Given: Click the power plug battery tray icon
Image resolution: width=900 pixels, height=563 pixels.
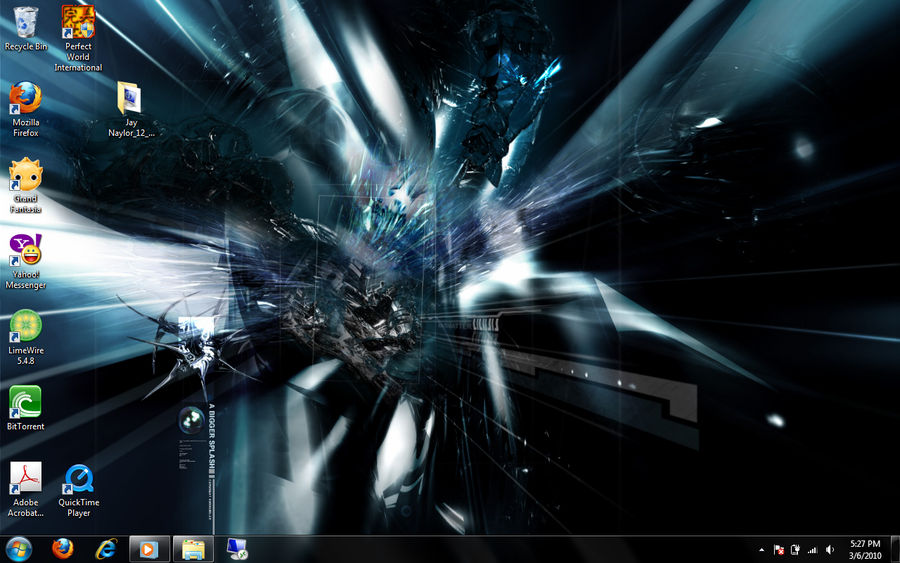Looking at the screenshot, I should click(796, 550).
